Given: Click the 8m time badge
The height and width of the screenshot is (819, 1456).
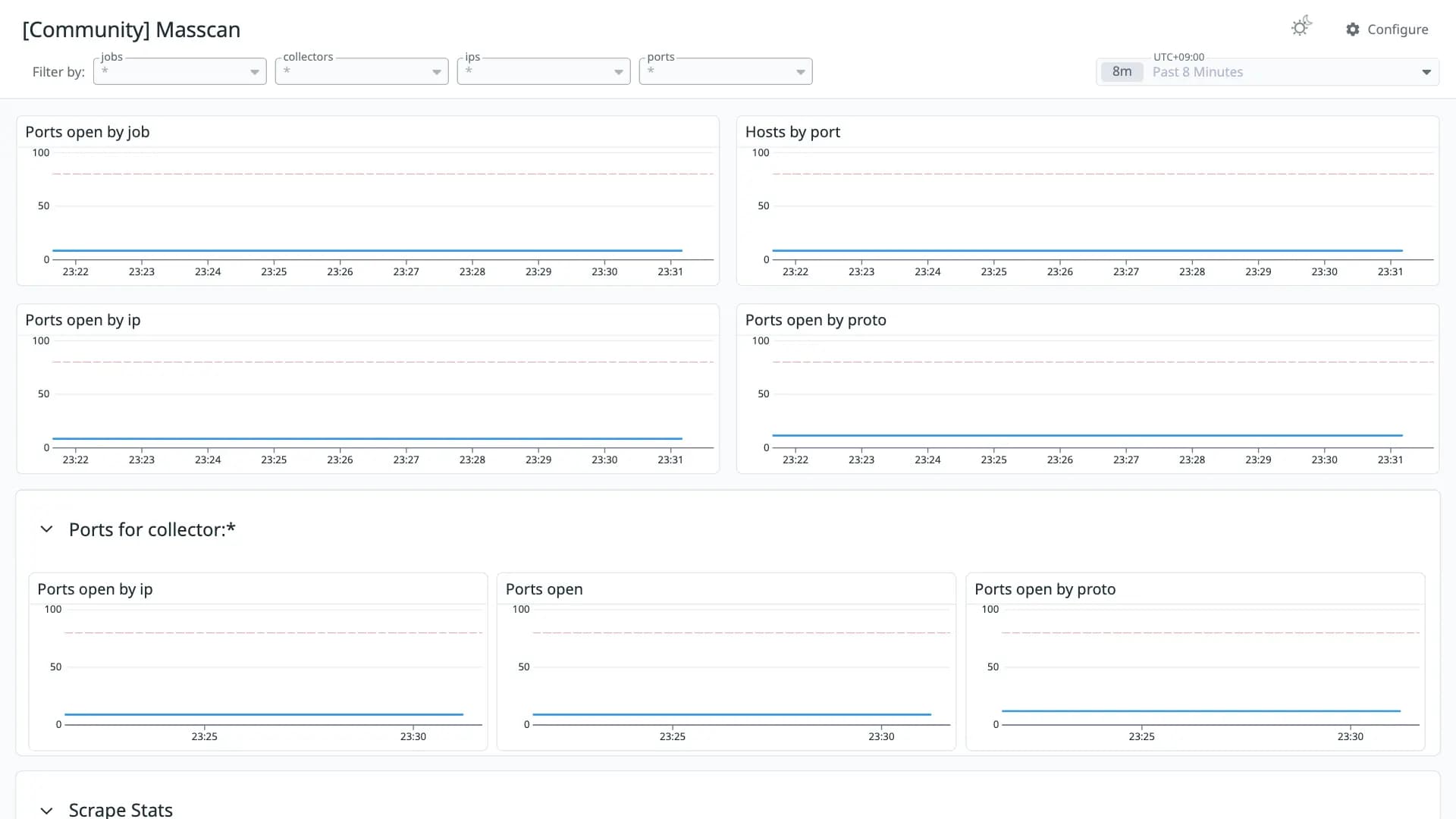Looking at the screenshot, I should [1122, 72].
